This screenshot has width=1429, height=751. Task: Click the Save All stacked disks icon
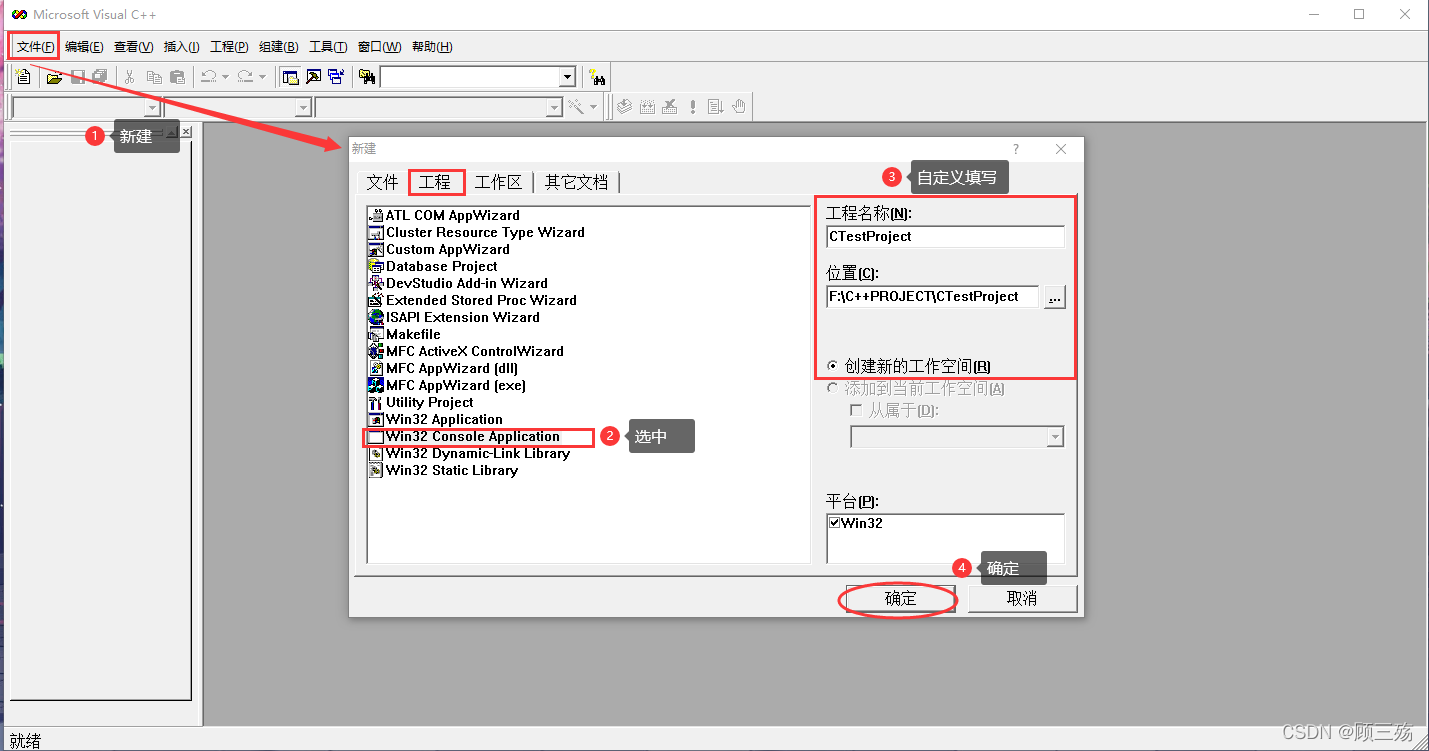point(100,77)
